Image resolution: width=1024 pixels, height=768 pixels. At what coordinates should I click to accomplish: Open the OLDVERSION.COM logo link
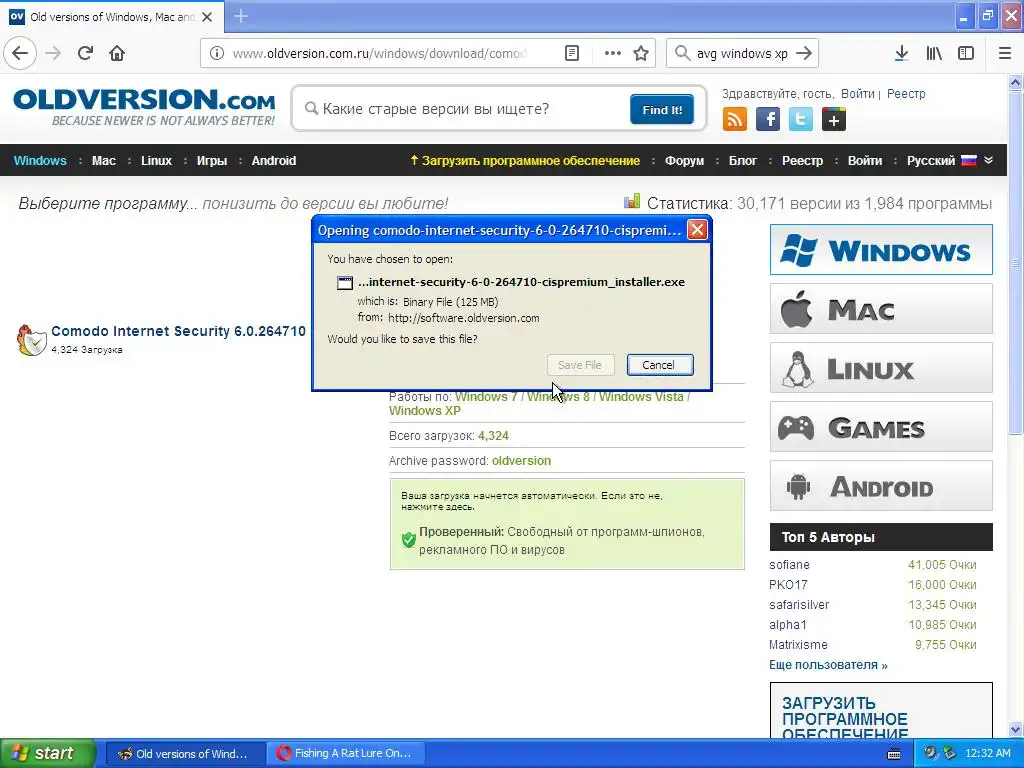point(144,108)
